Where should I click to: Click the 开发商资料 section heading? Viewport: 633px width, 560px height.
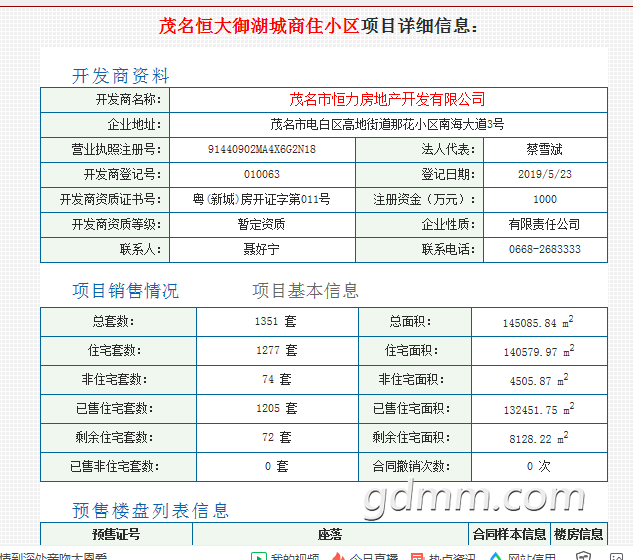pyautogui.click(x=121, y=76)
